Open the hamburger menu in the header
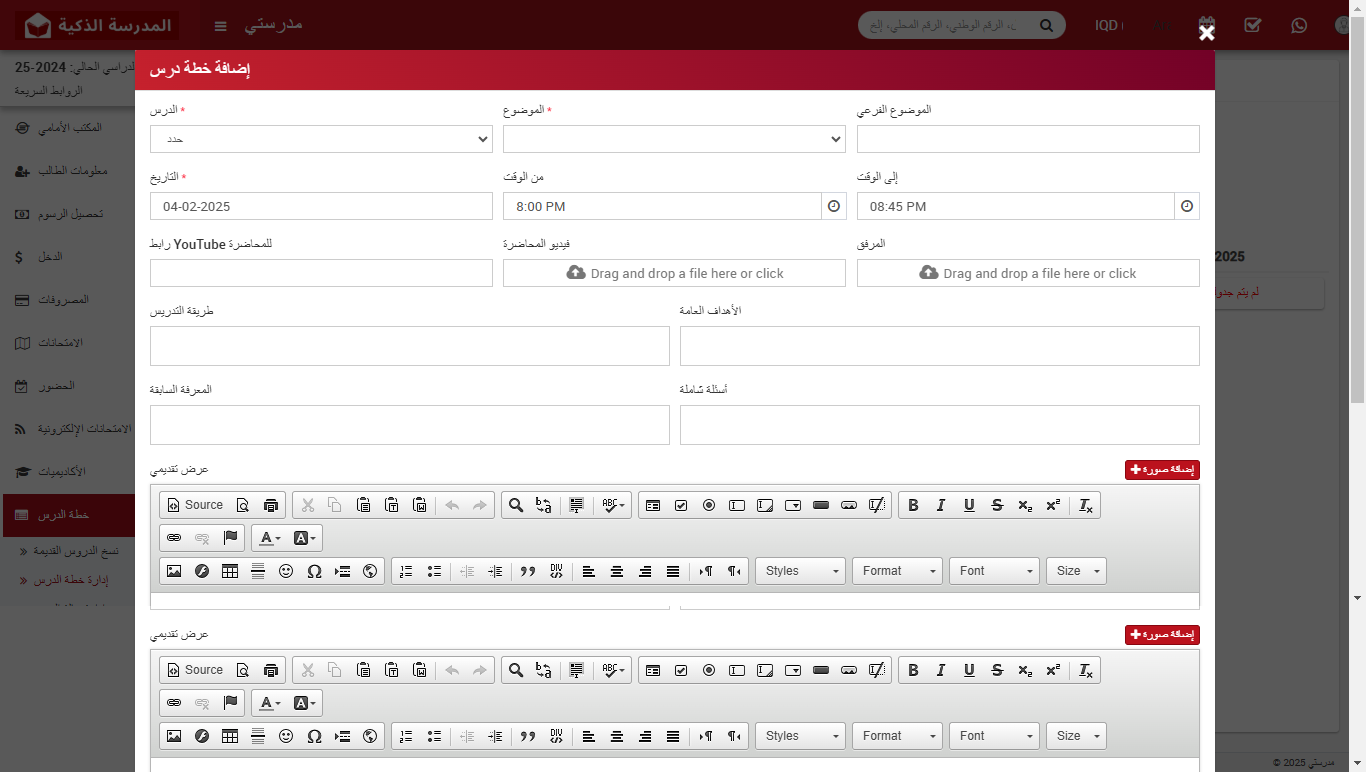Screen dimensions: 1366x773 tap(221, 25)
